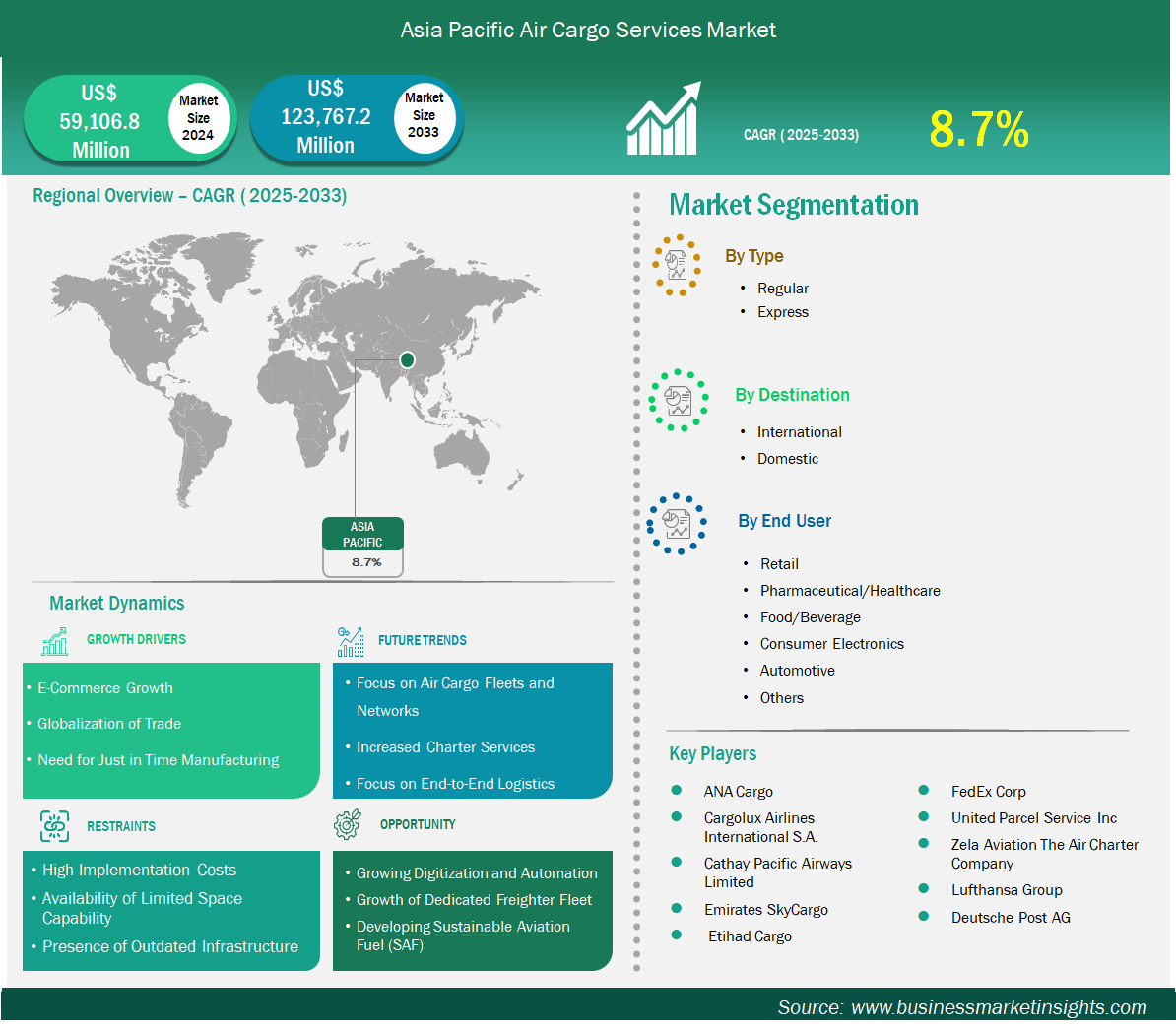Viewport: 1176px width, 1032px height.
Task: Click the green map marker on Asia
Action: 407,360
